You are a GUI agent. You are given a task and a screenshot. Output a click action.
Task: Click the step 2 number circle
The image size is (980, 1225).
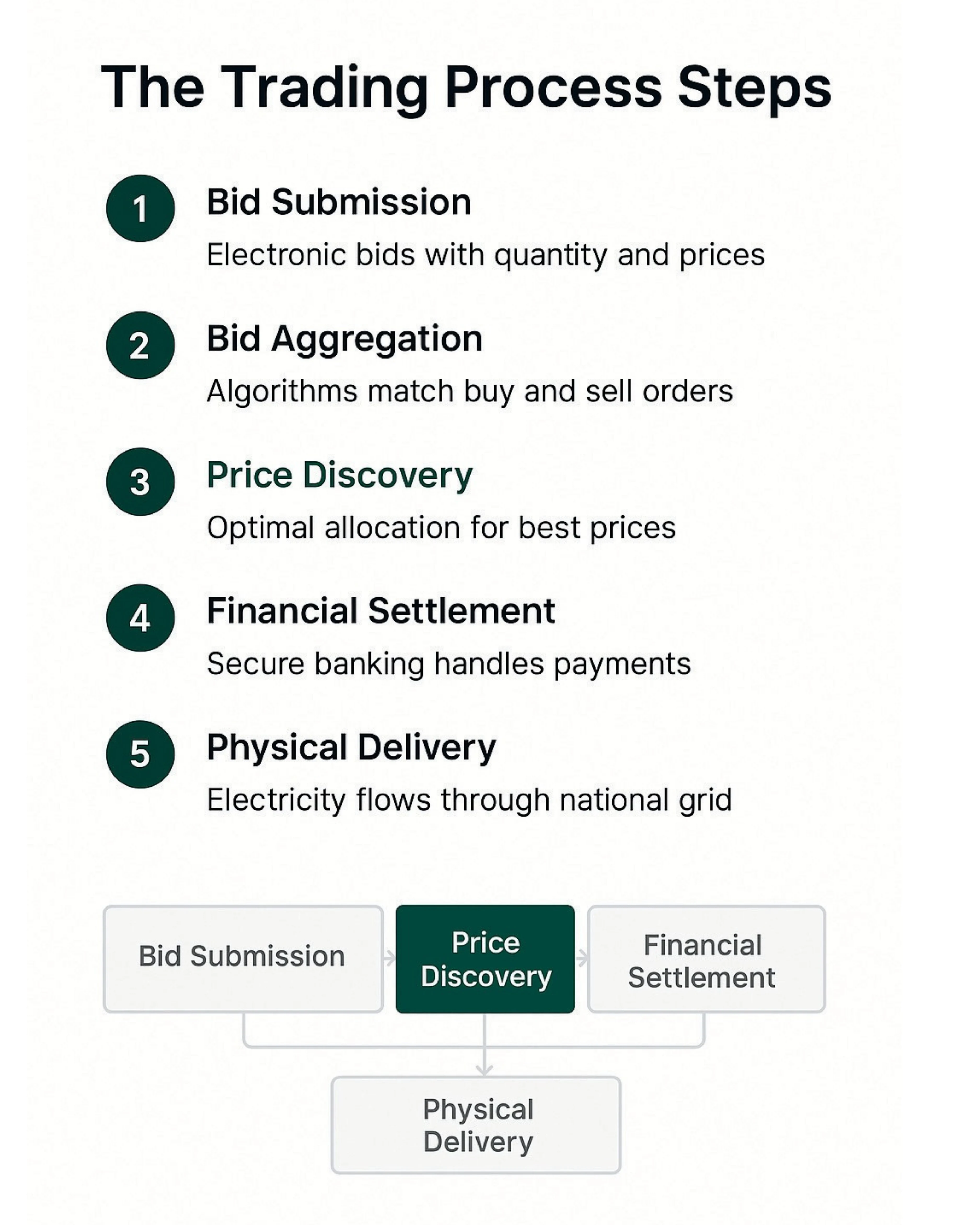pos(140,345)
